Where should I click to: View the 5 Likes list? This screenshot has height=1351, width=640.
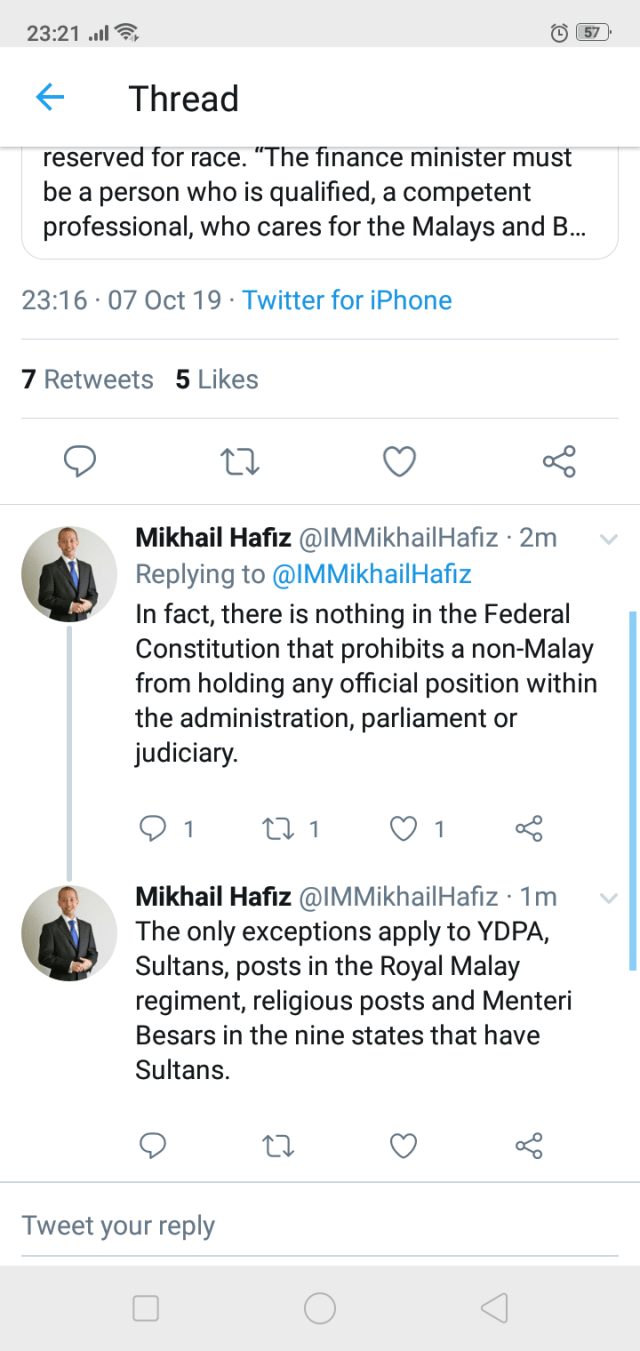217,379
